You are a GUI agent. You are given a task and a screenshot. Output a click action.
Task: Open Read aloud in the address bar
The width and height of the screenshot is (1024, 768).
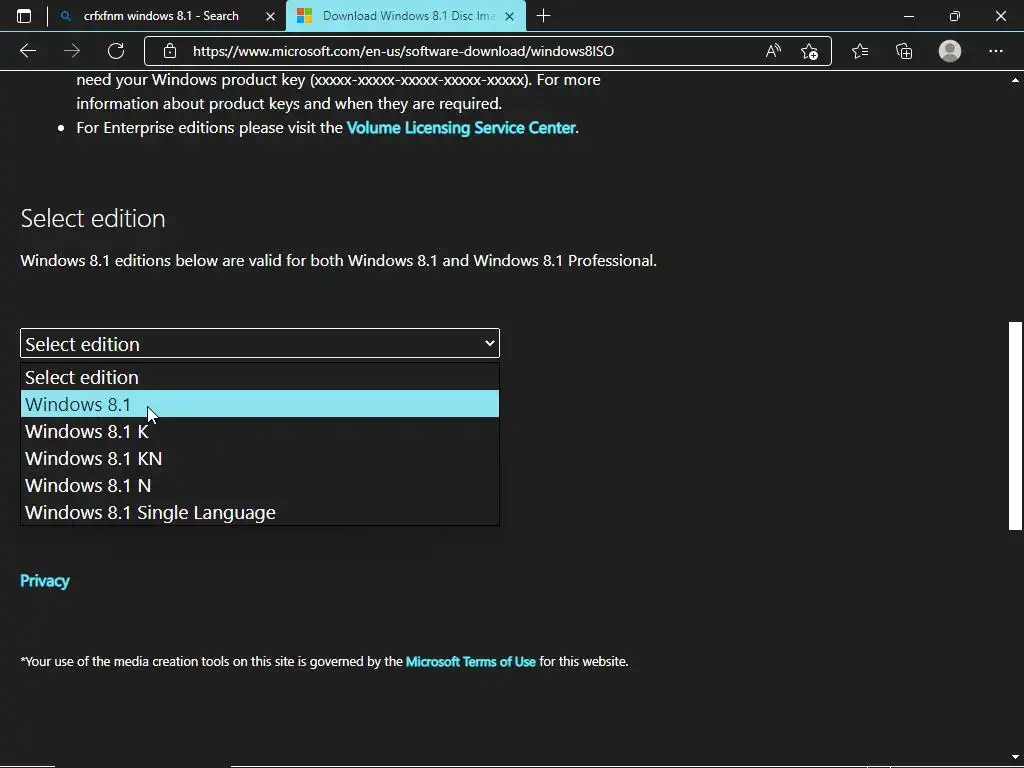(773, 51)
